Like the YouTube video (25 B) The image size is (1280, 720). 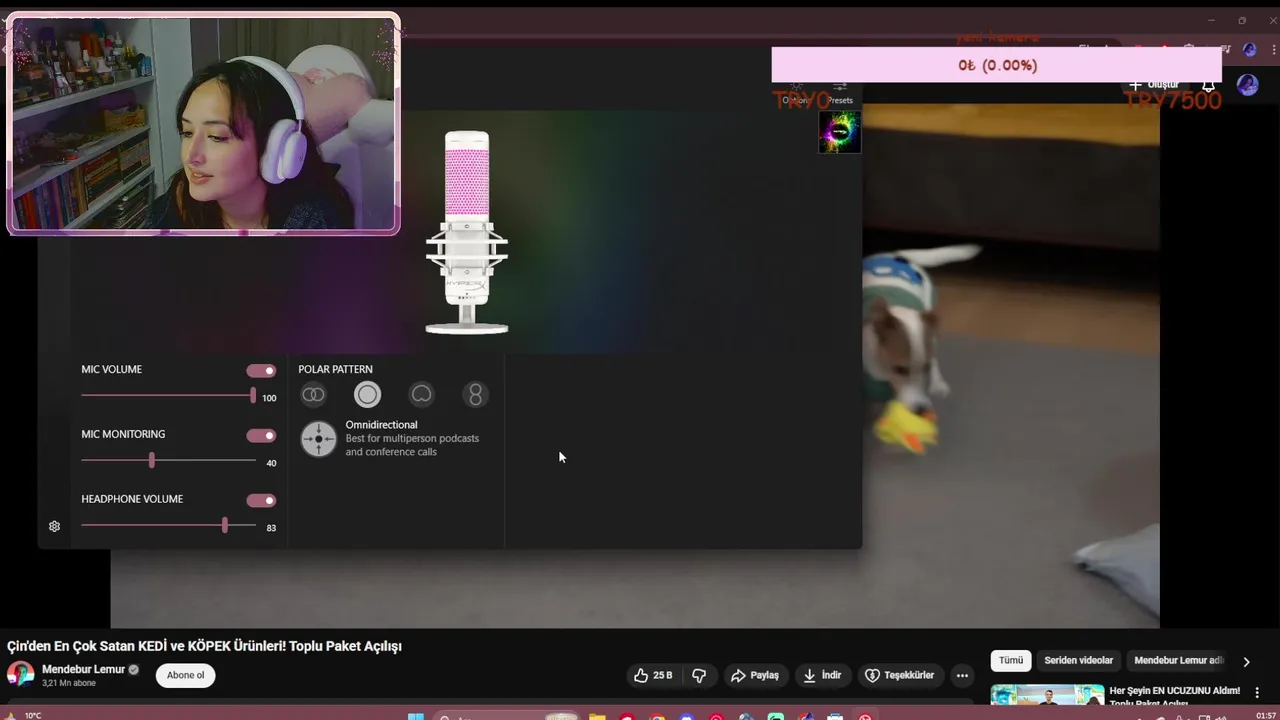point(653,675)
